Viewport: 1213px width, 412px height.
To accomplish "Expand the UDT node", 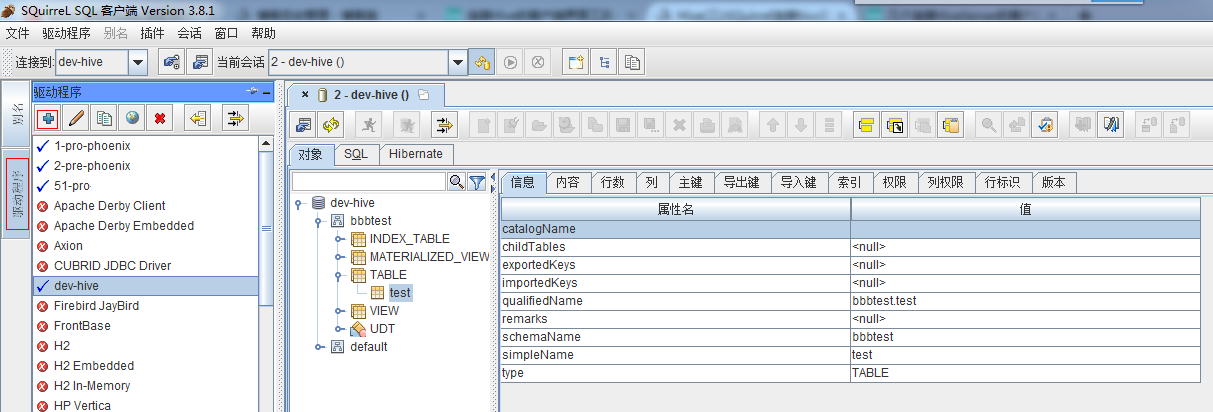I will [x=340, y=329].
